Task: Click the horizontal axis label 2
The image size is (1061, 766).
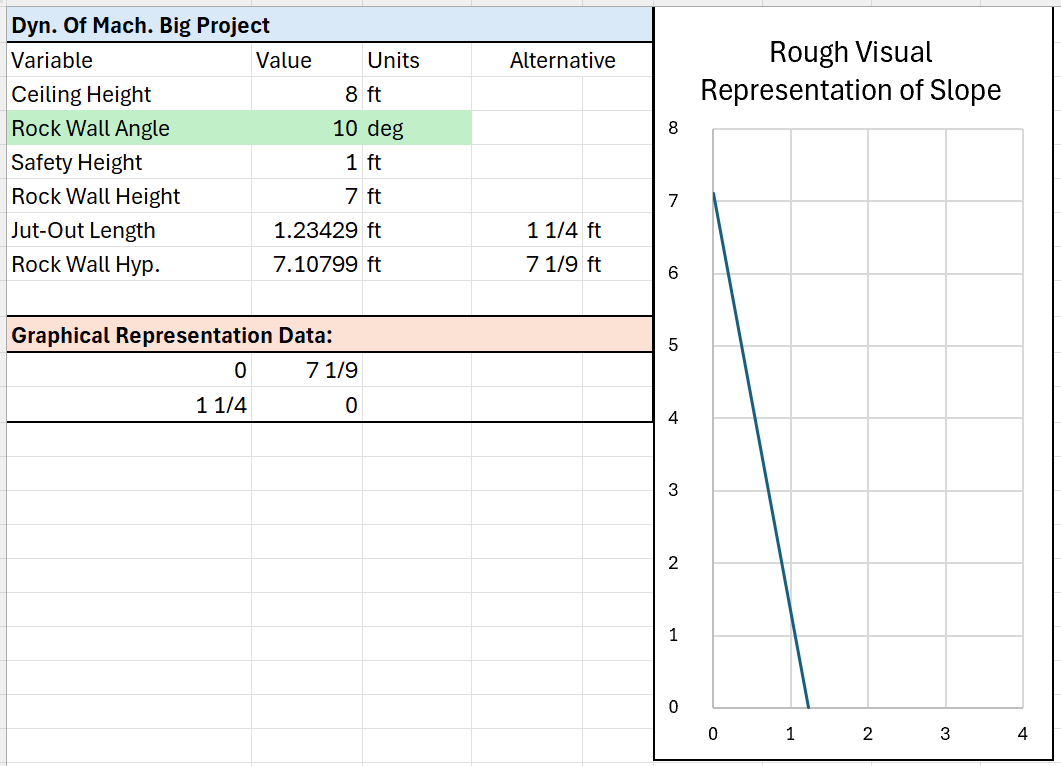Action: tap(867, 734)
